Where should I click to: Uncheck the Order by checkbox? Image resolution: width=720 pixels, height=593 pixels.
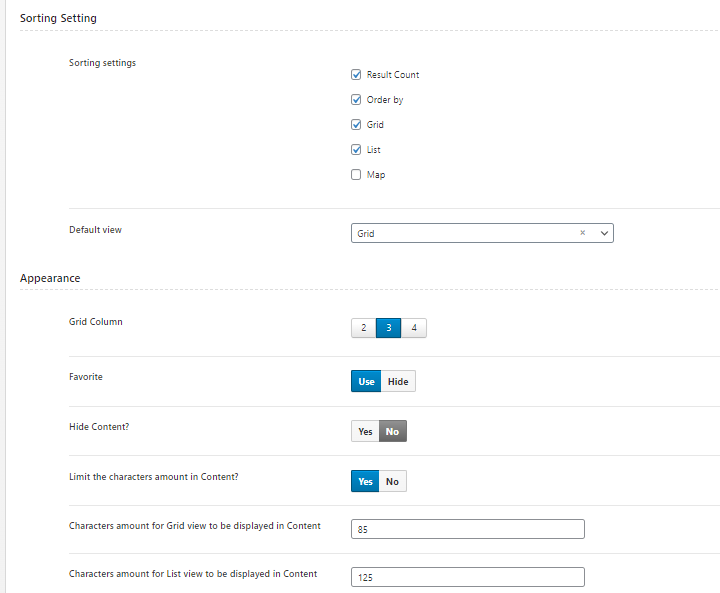point(356,100)
